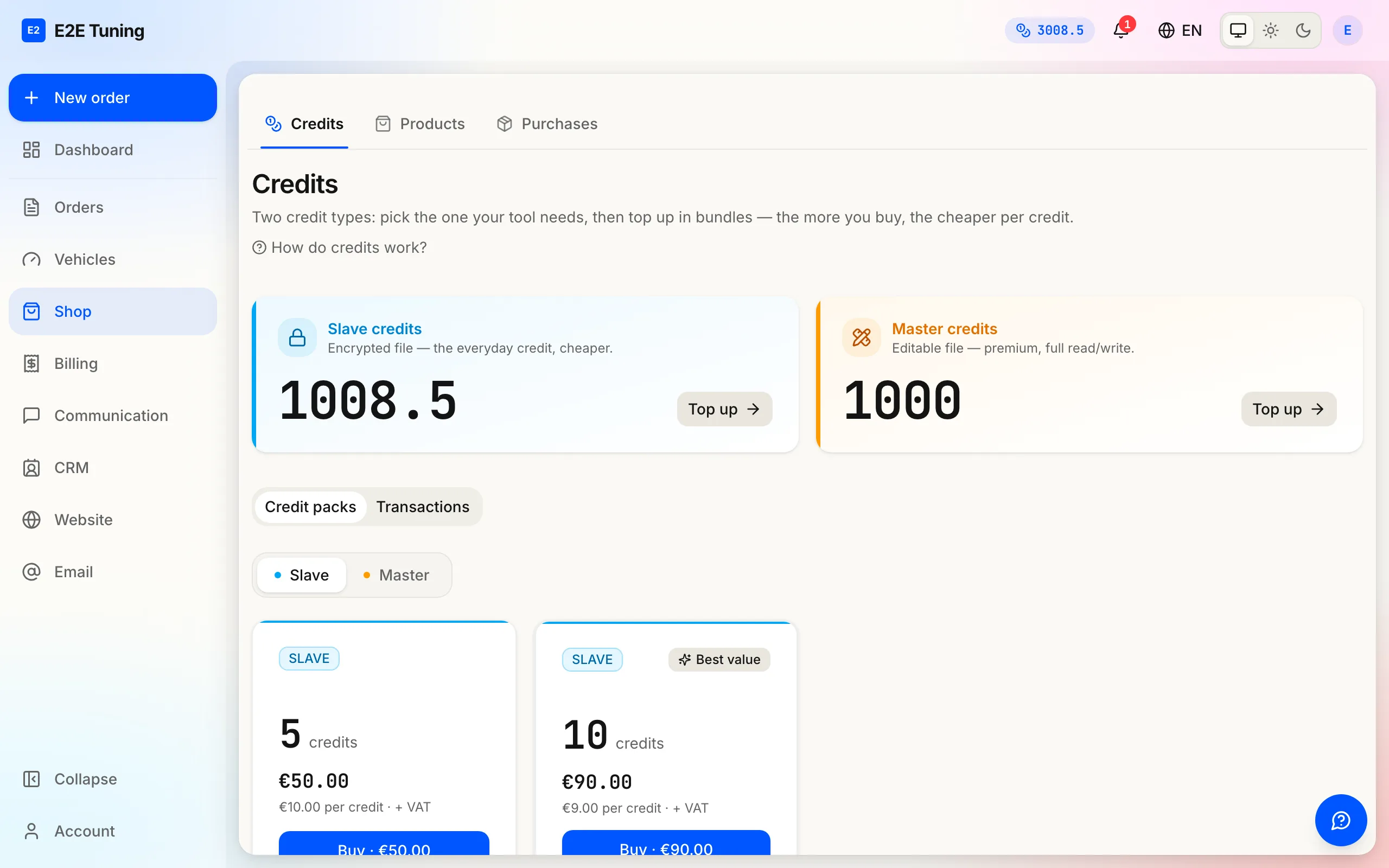Select the Master credit type
Viewport: 1389px width, 868px height.
tap(396, 575)
